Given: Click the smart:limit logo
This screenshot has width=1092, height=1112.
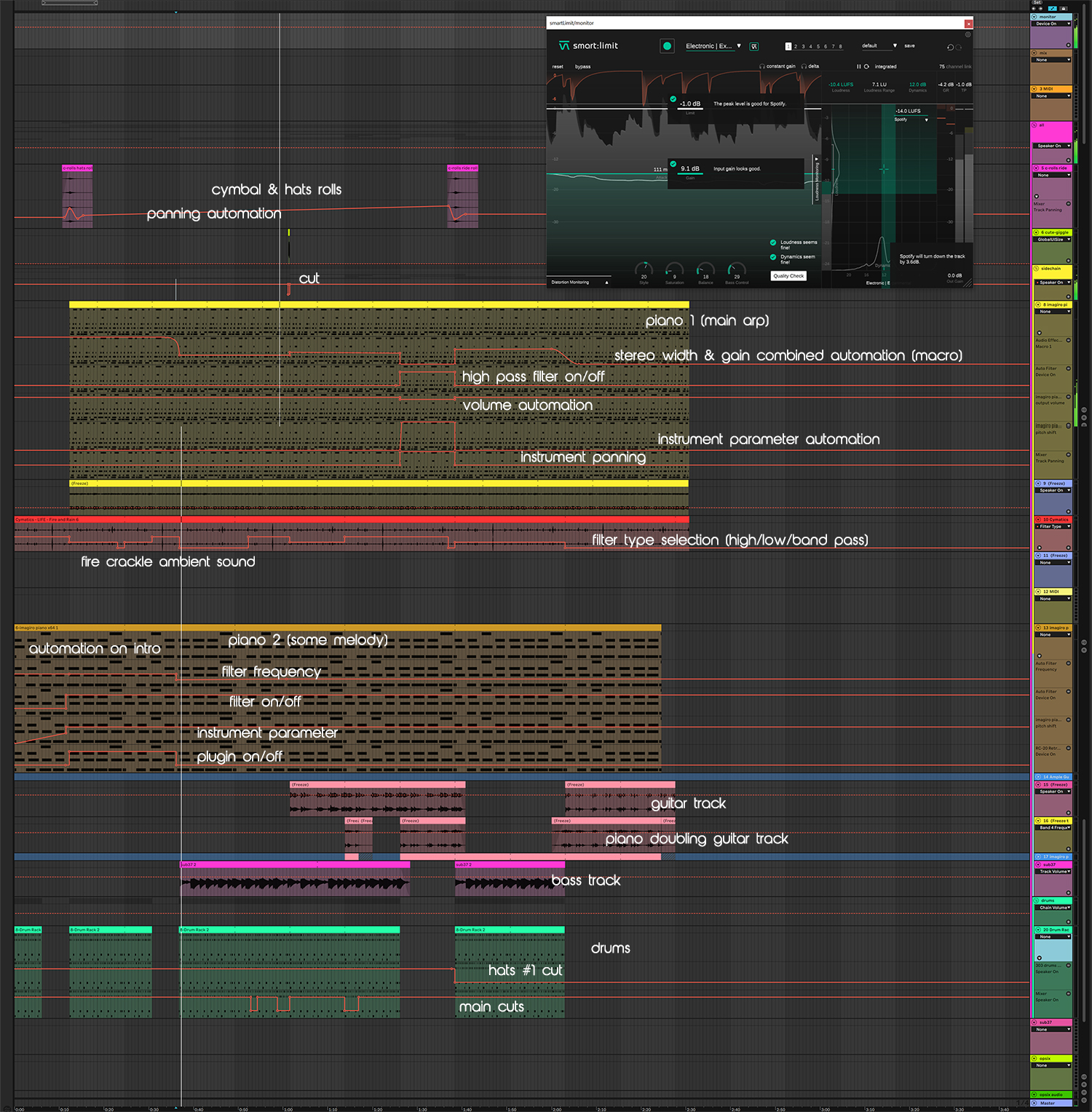Looking at the screenshot, I should click(588, 46).
